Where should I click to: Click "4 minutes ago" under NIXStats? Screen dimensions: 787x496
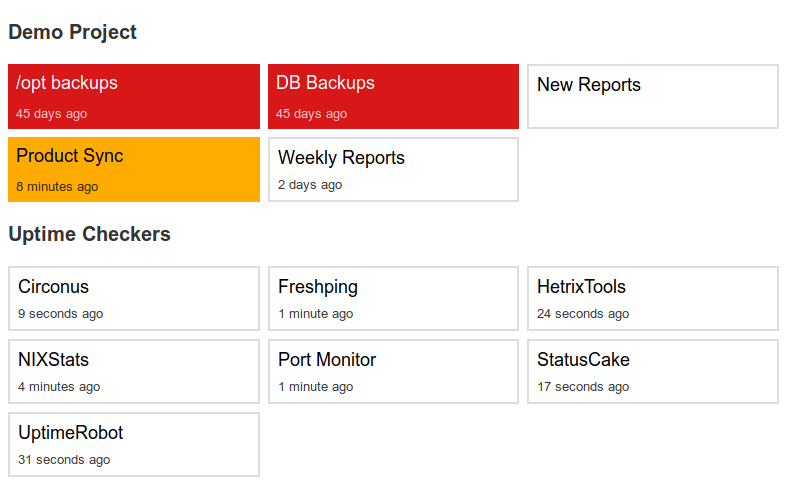tap(59, 387)
